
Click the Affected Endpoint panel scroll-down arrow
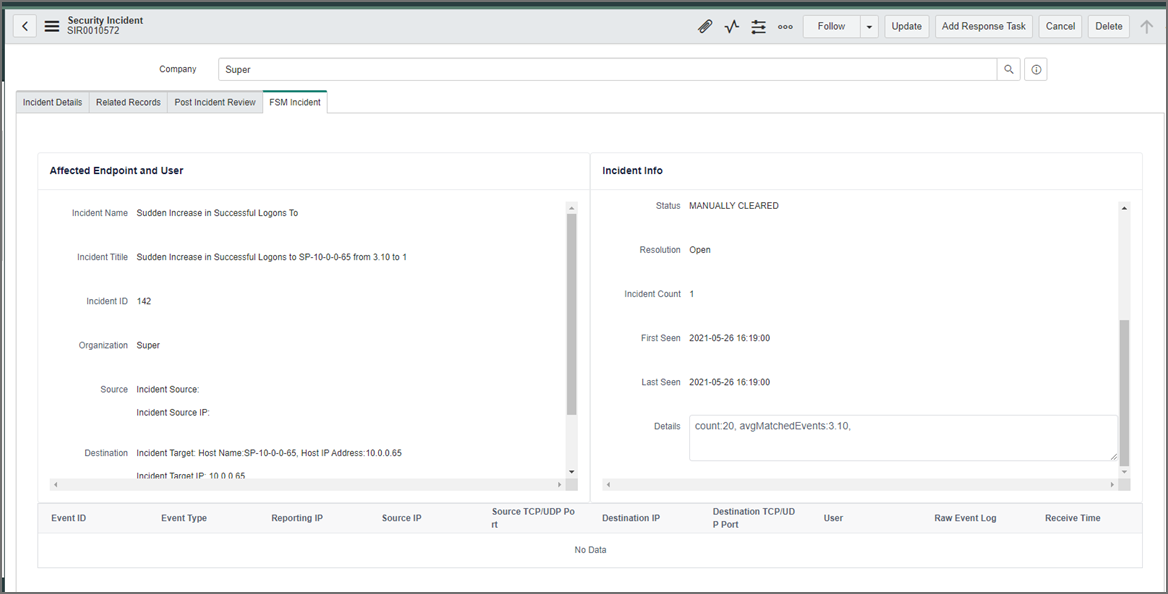tap(571, 472)
